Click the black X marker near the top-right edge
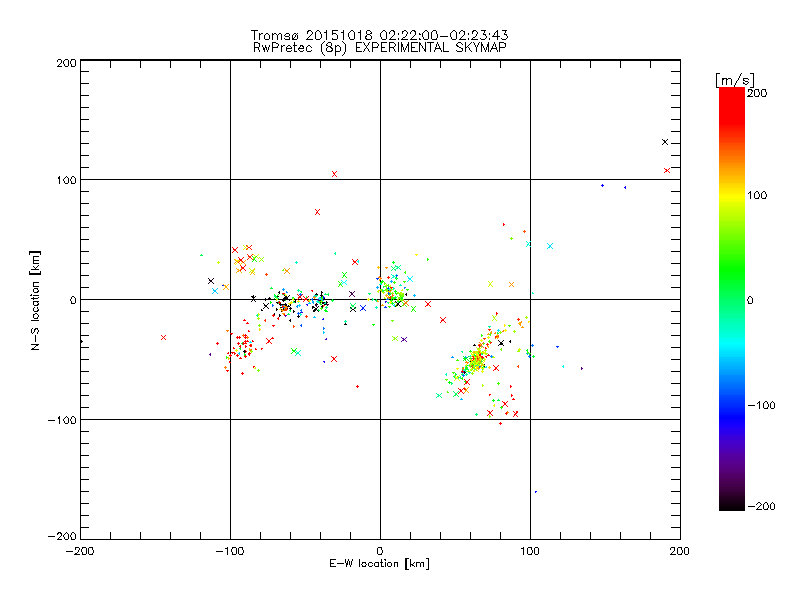Viewport: 800px width, 600px height. [665, 142]
